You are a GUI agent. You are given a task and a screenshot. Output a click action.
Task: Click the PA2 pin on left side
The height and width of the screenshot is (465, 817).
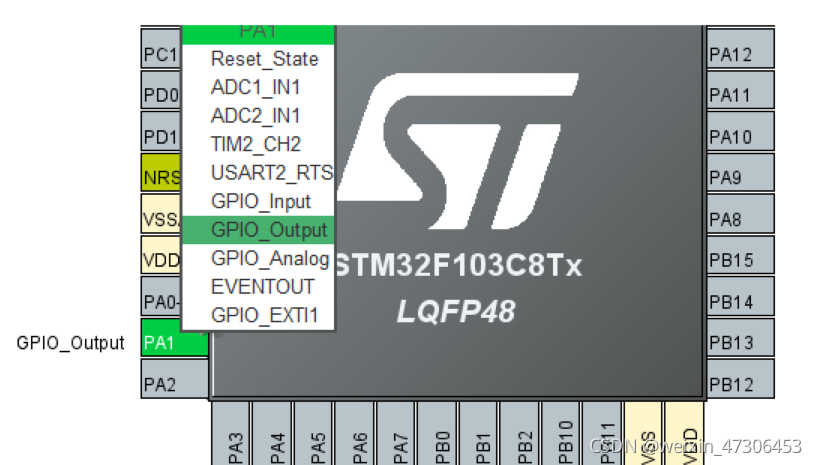point(175,379)
